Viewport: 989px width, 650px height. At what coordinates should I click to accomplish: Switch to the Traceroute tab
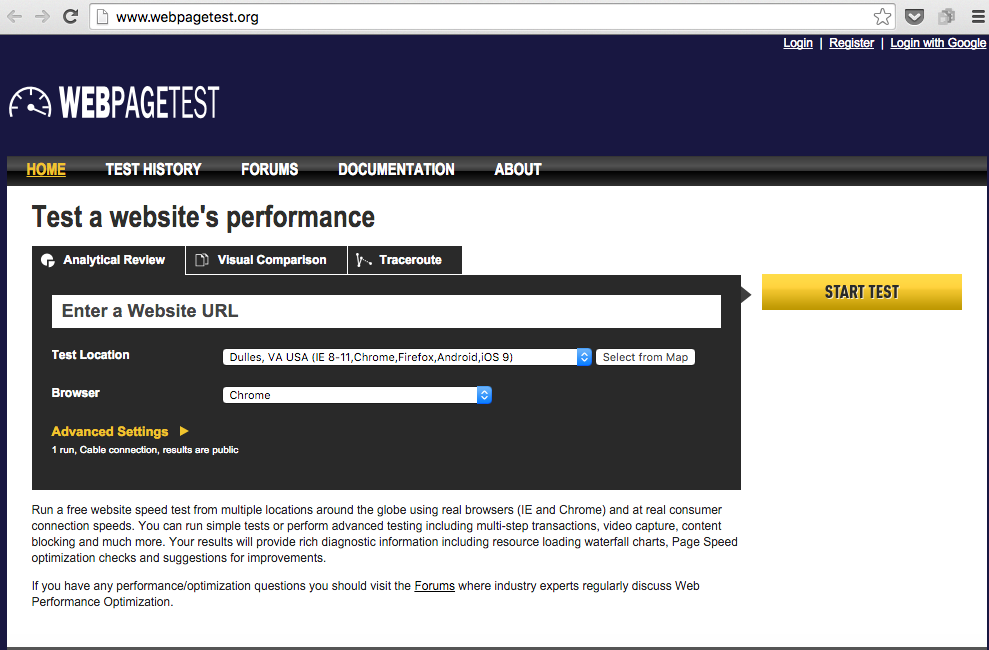[x=404, y=260]
